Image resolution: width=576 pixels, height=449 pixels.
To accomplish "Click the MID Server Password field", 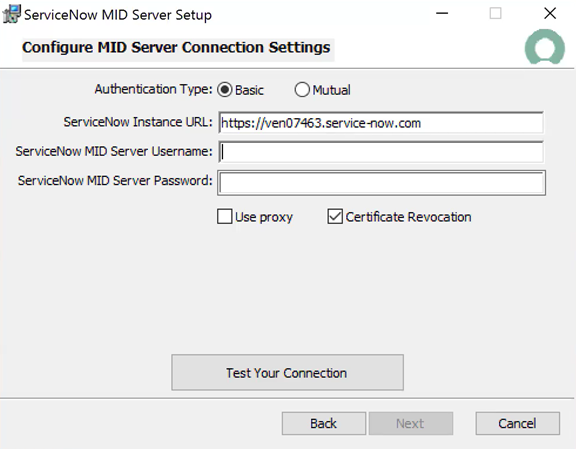I will coord(382,183).
